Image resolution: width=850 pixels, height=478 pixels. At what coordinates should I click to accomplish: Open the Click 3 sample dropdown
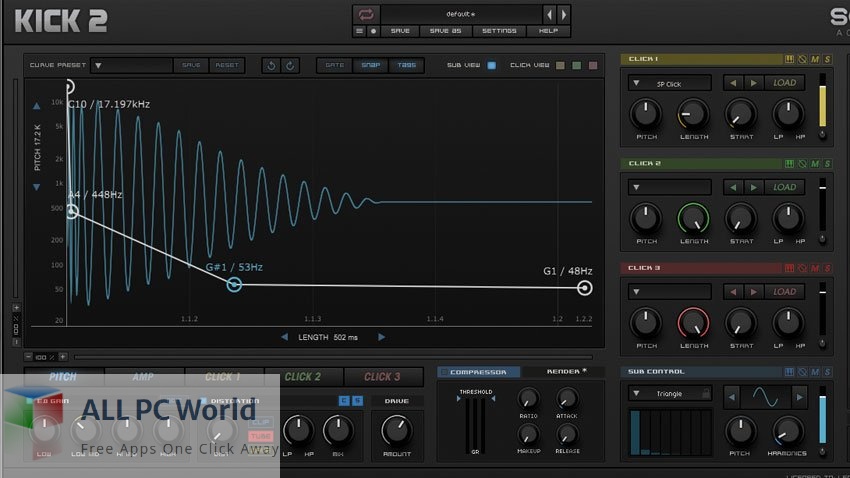(669, 292)
